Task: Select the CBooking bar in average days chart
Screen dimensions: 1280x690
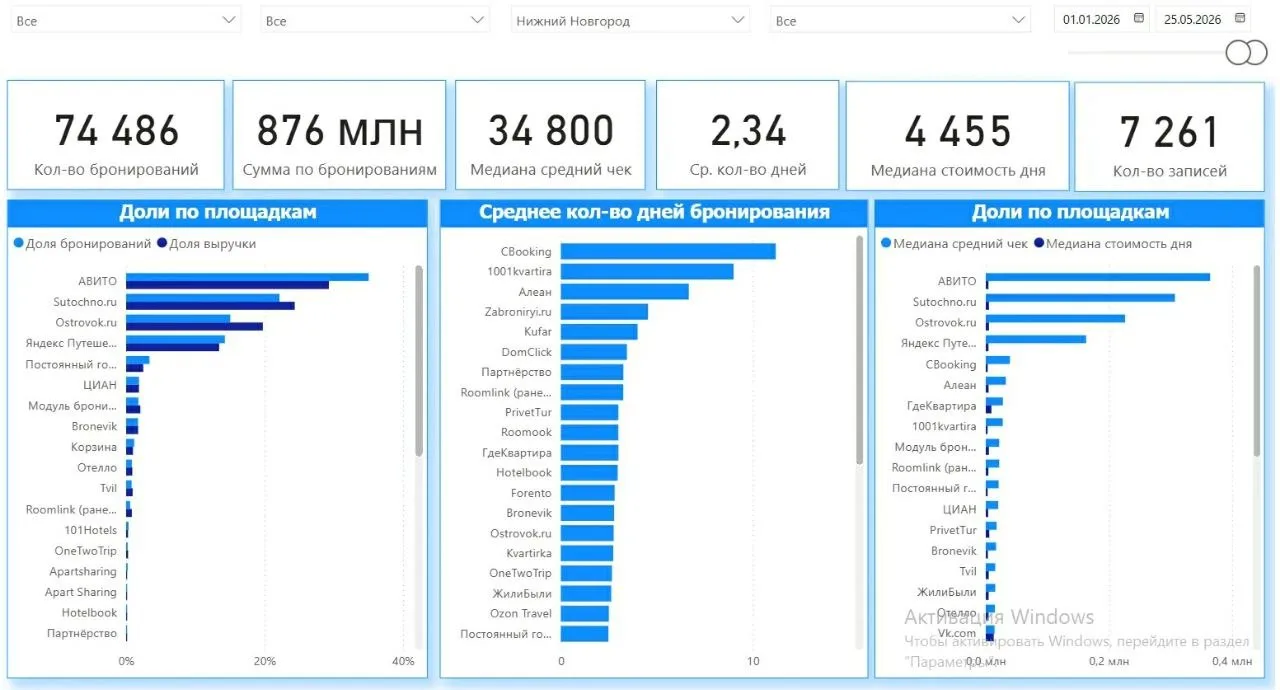Action: pos(668,252)
